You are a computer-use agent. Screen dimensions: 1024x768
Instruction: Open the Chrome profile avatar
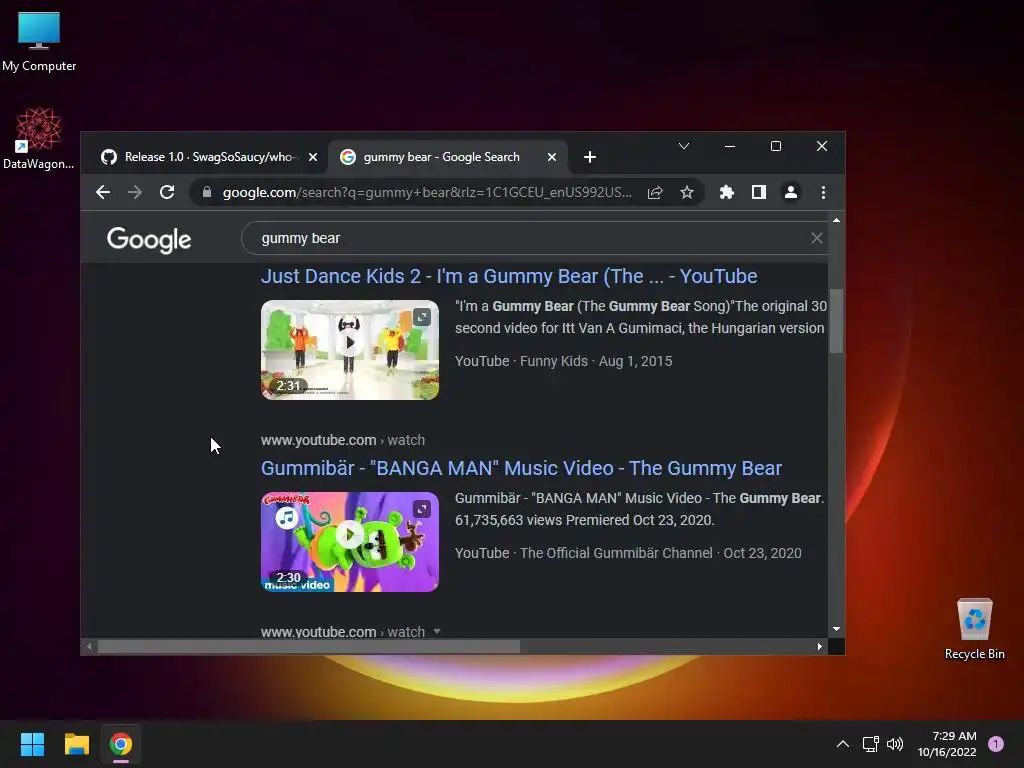point(791,192)
